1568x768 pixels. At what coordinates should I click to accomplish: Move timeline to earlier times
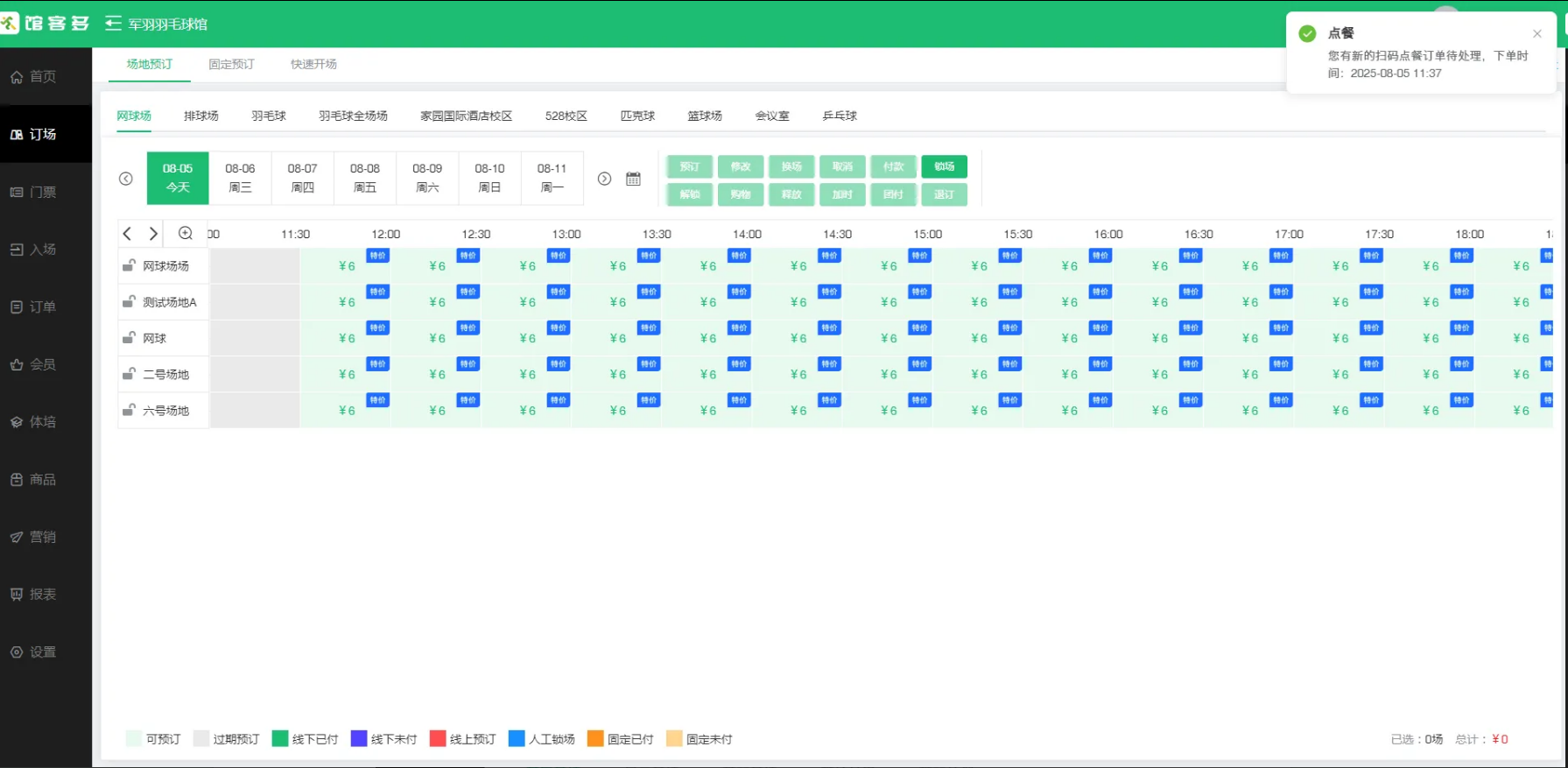click(x=128, y=233)
